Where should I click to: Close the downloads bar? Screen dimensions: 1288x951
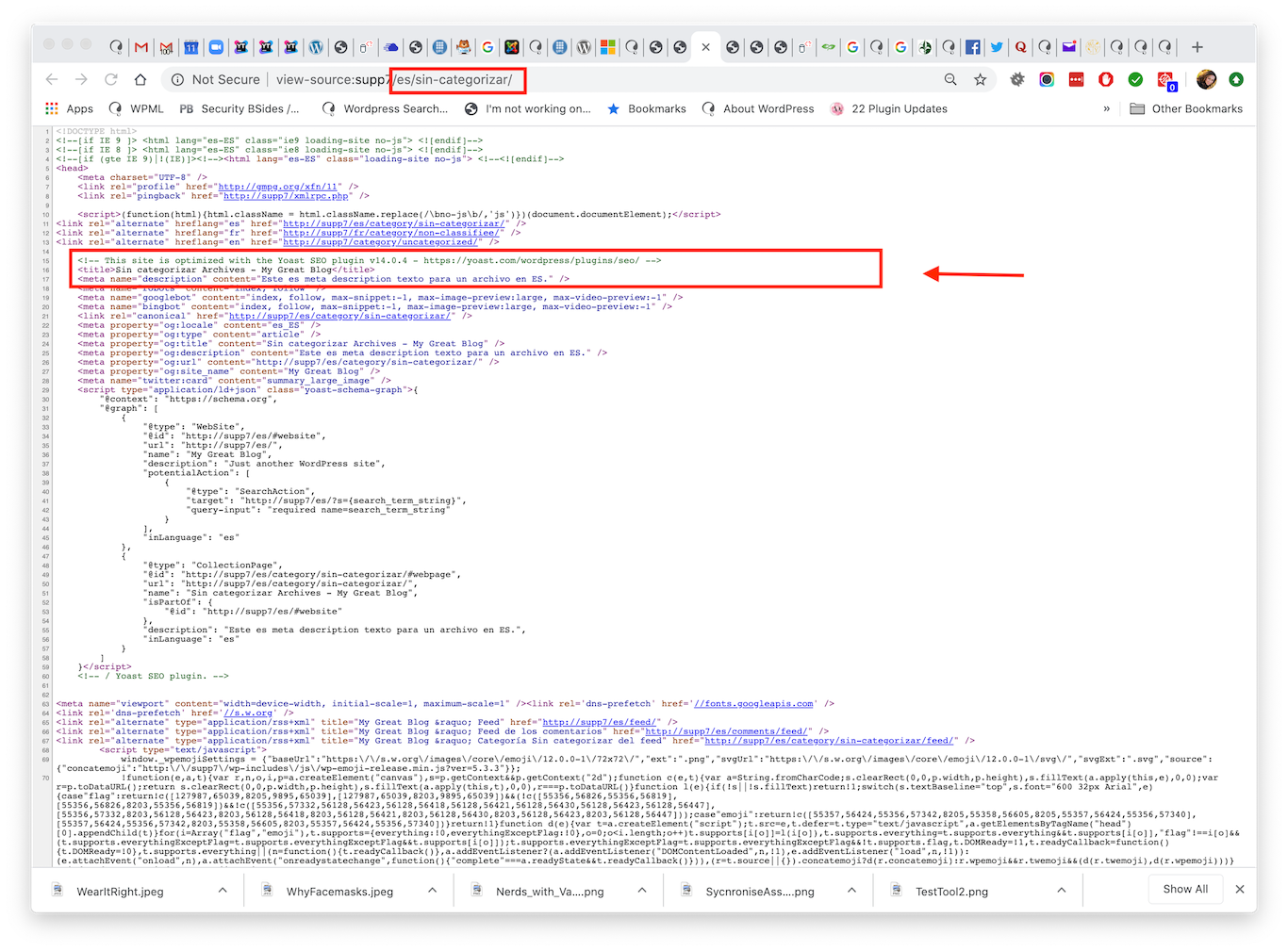click(1240, 890)
